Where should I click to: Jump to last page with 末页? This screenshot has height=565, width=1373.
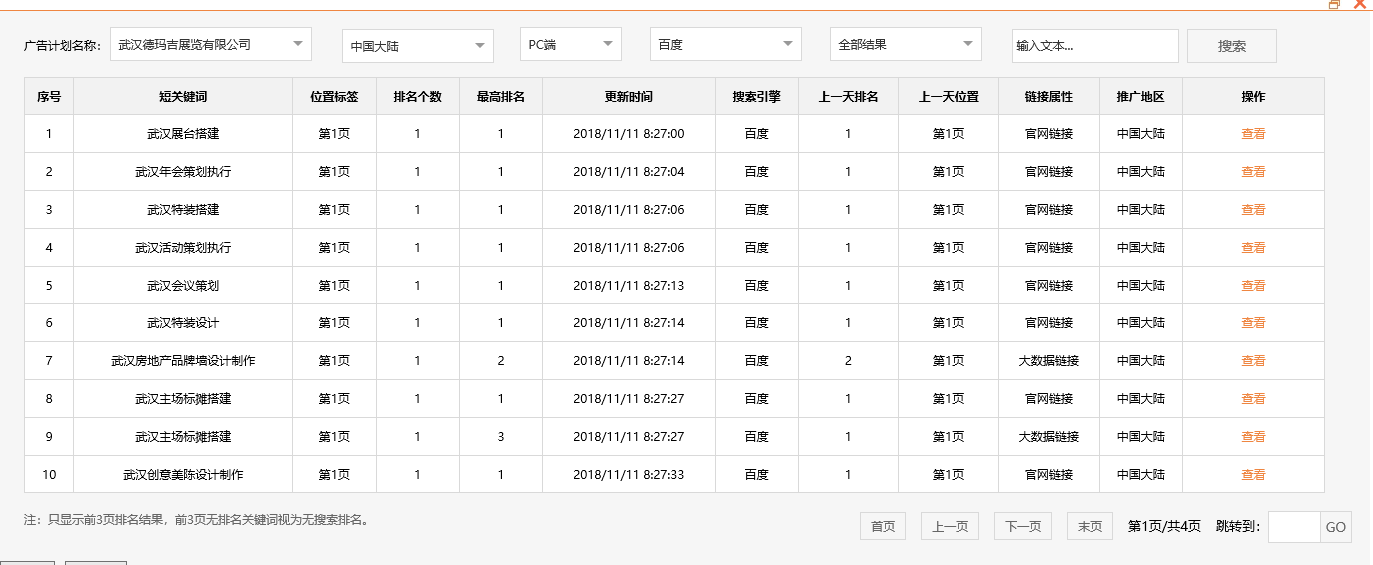pos(1090,527)
